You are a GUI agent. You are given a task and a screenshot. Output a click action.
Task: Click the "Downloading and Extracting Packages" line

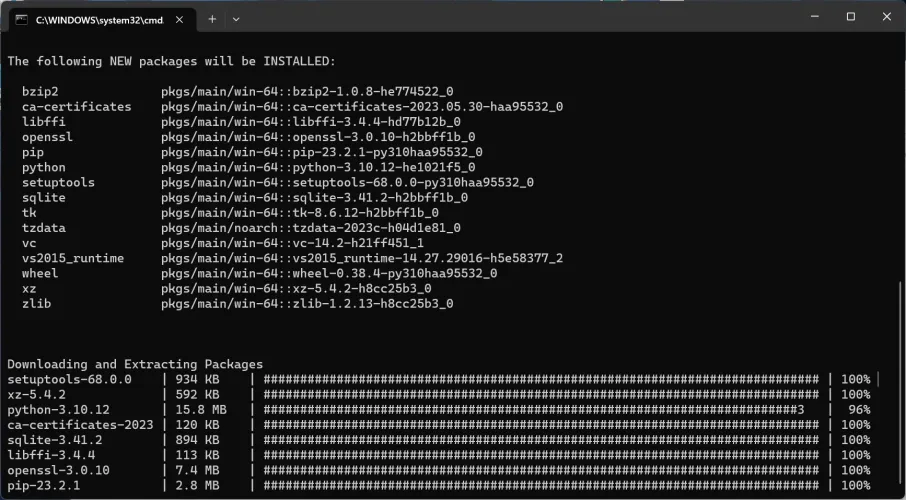tap(135, 364)
